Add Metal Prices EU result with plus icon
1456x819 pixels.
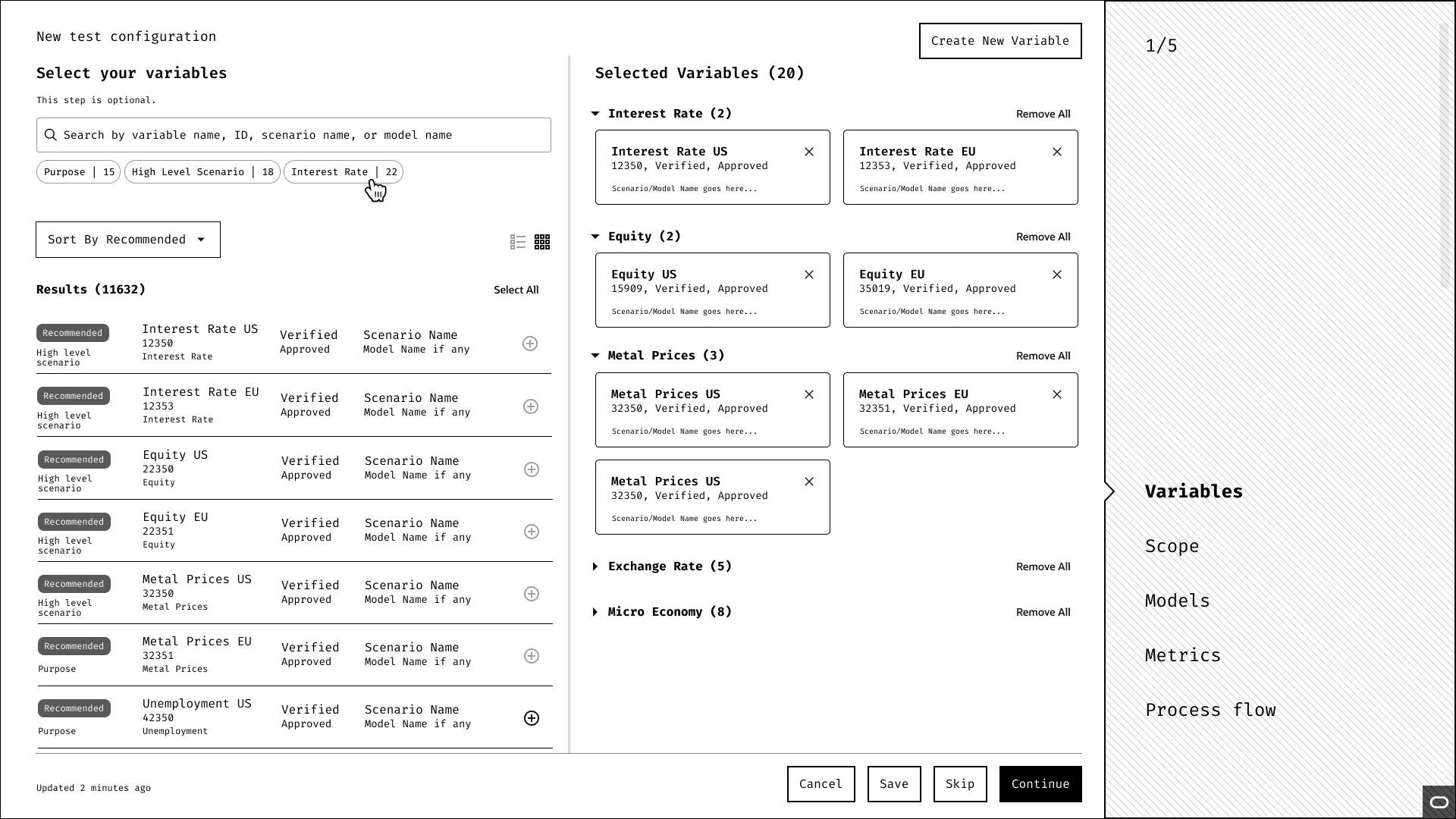(x=532, y=656)
